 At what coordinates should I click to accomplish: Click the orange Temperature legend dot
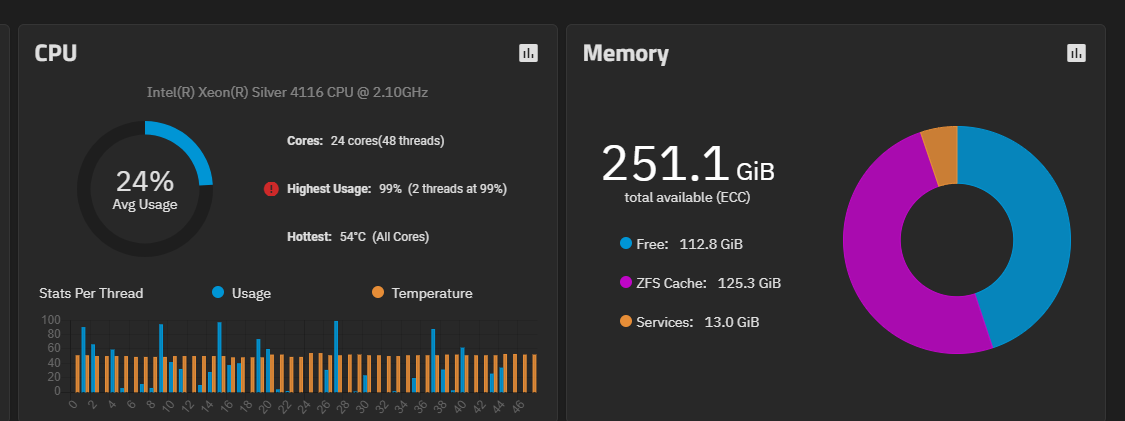click(x=378, y=293)
